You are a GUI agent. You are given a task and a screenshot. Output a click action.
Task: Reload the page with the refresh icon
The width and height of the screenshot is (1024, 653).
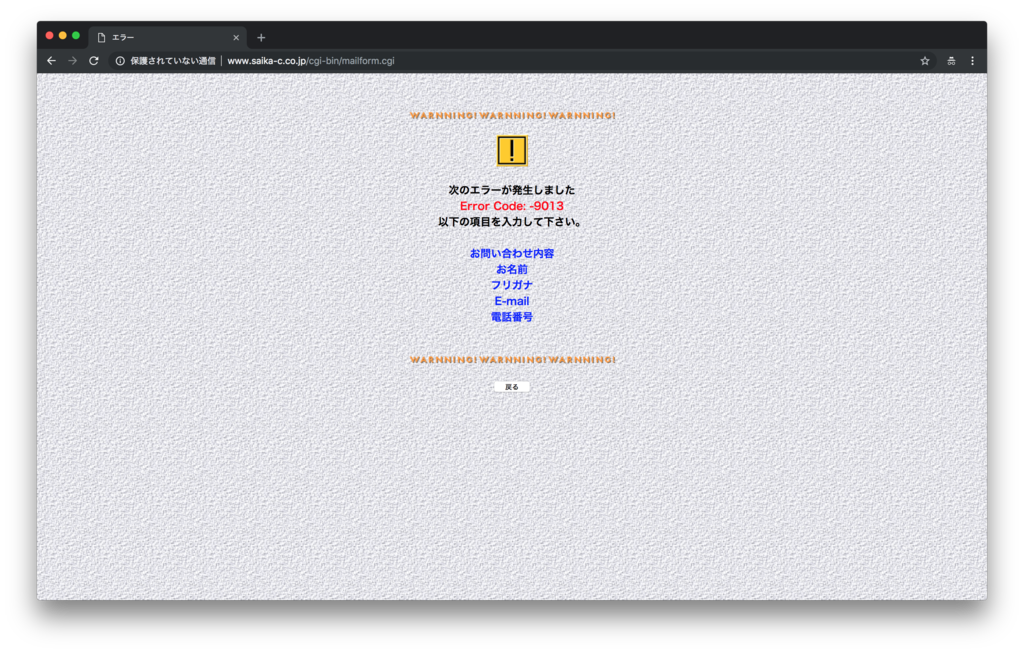(x=94, y=61)
